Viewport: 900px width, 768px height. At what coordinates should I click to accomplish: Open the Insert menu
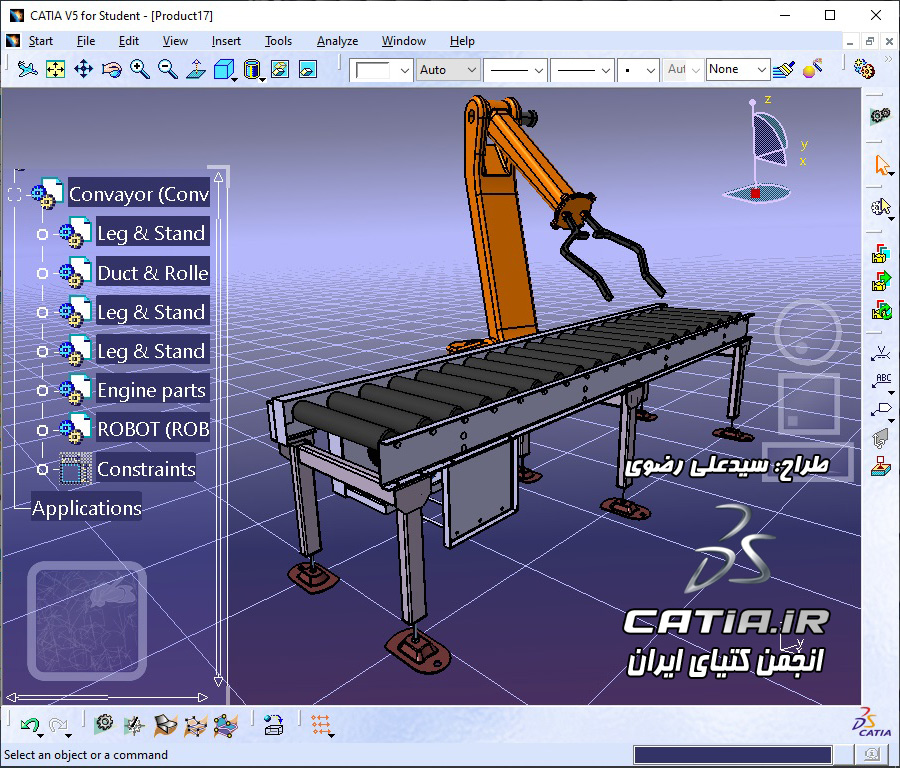point(226,41)
